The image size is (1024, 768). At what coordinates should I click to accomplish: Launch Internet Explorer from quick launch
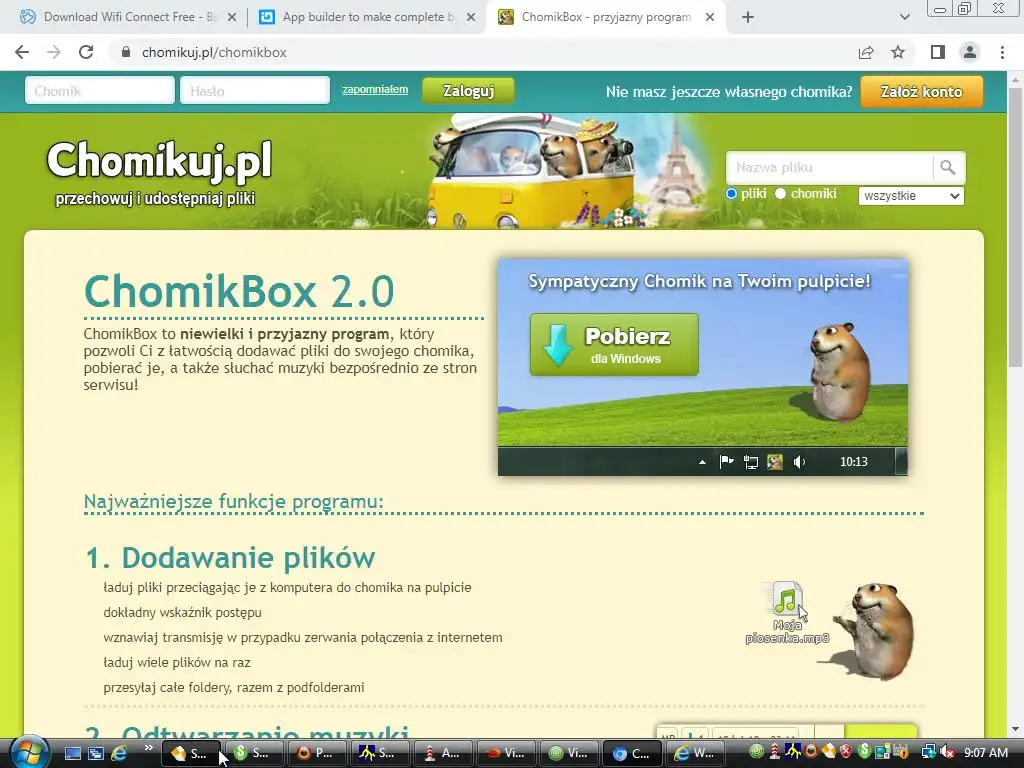[x=120, y=753]
